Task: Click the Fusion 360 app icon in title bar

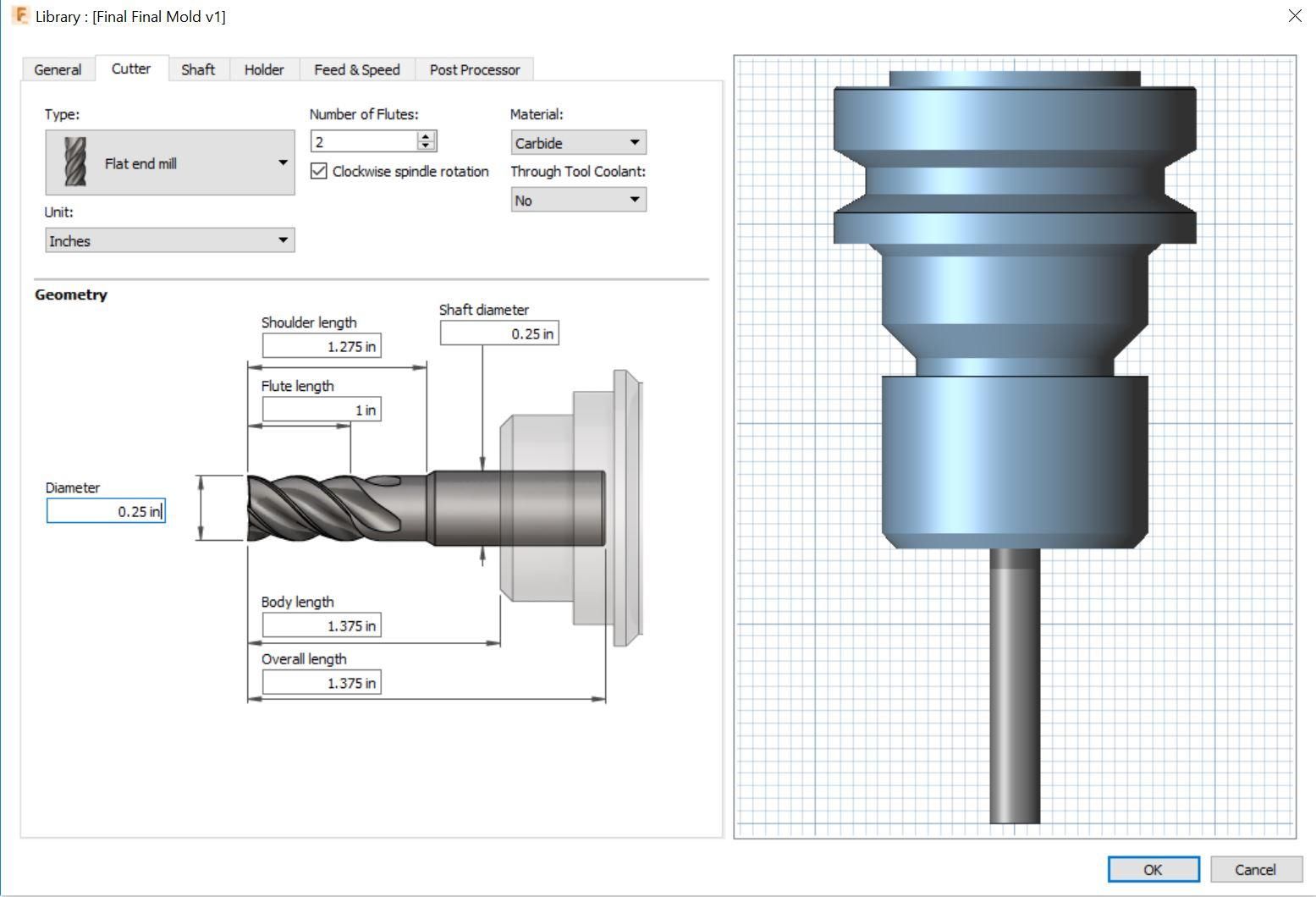Action: coord(20,16)
